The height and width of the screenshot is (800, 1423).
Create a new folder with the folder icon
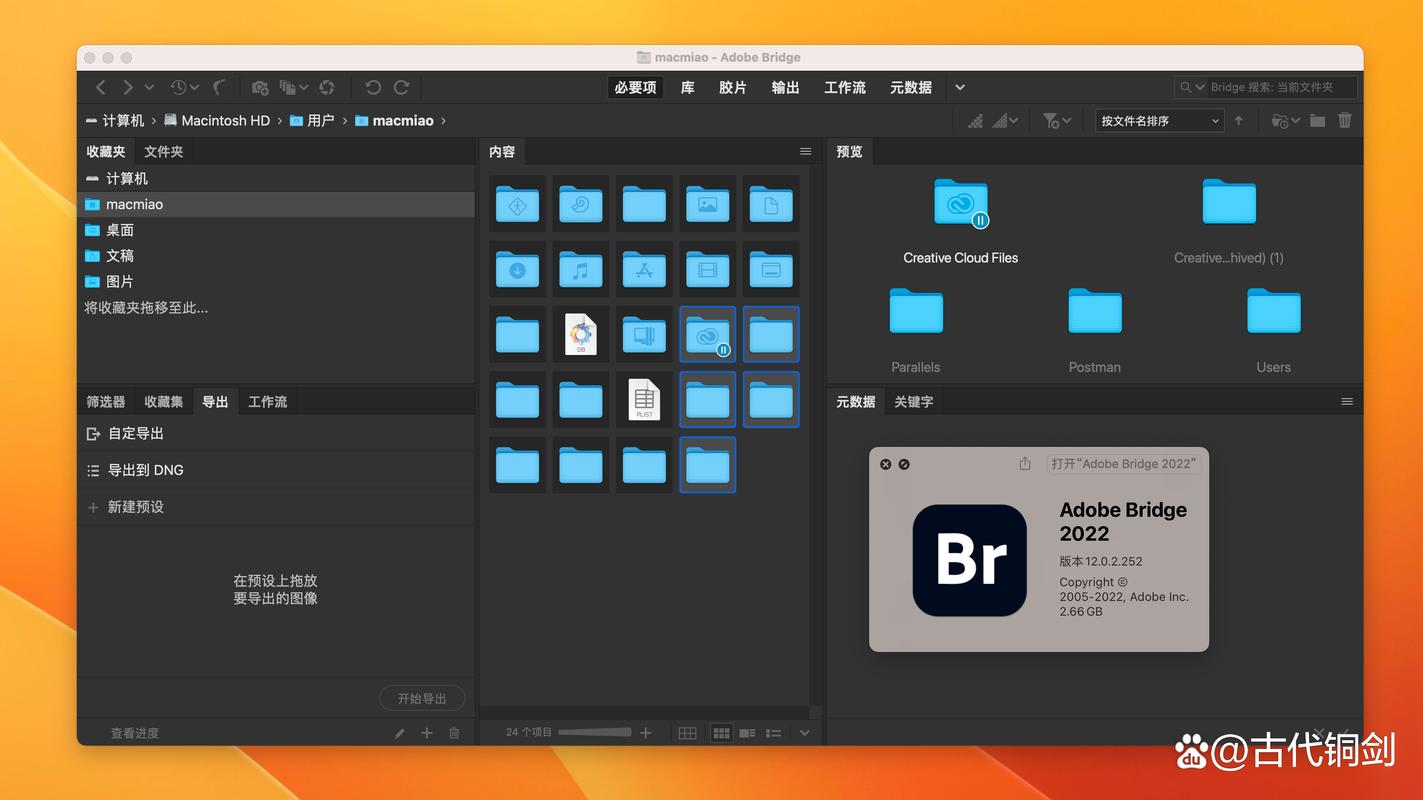[x=1317, y=120]
